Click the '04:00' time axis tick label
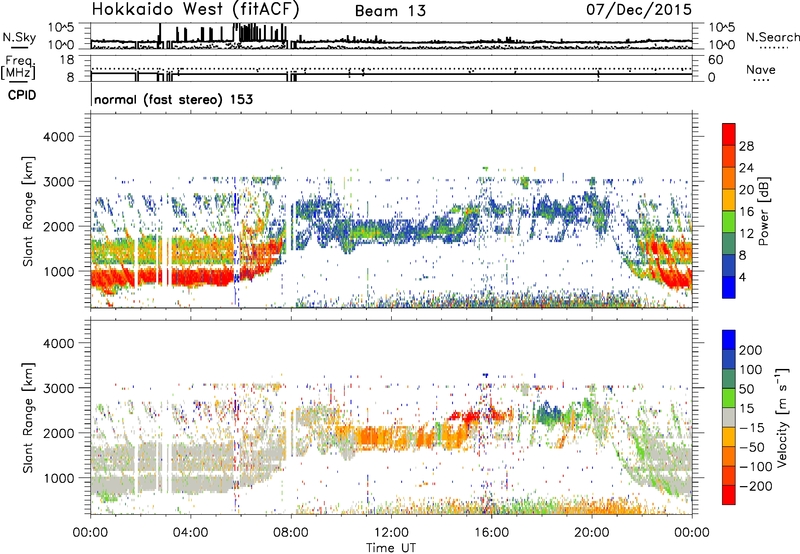 pyautogui.click(x=191, y=533)
